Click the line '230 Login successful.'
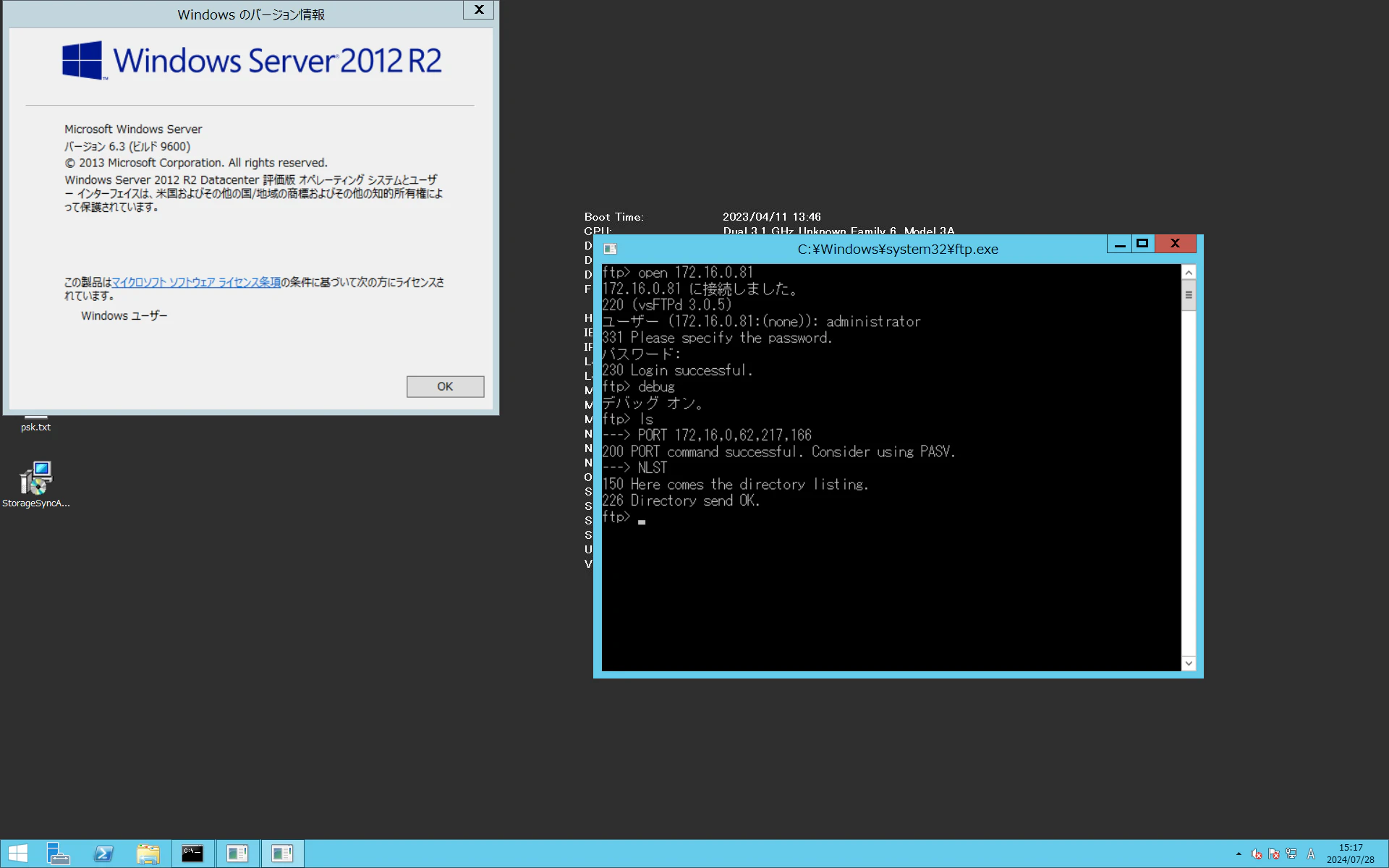 click(x=677, y=370)
